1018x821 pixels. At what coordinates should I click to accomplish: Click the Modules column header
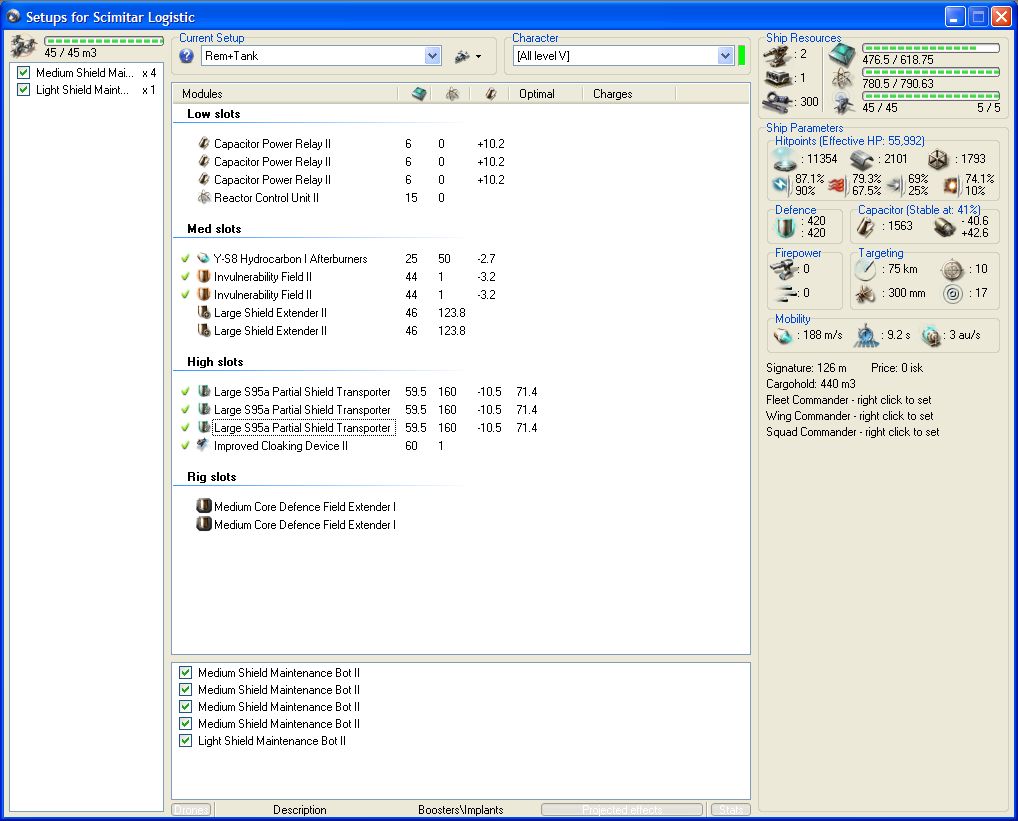286,94
